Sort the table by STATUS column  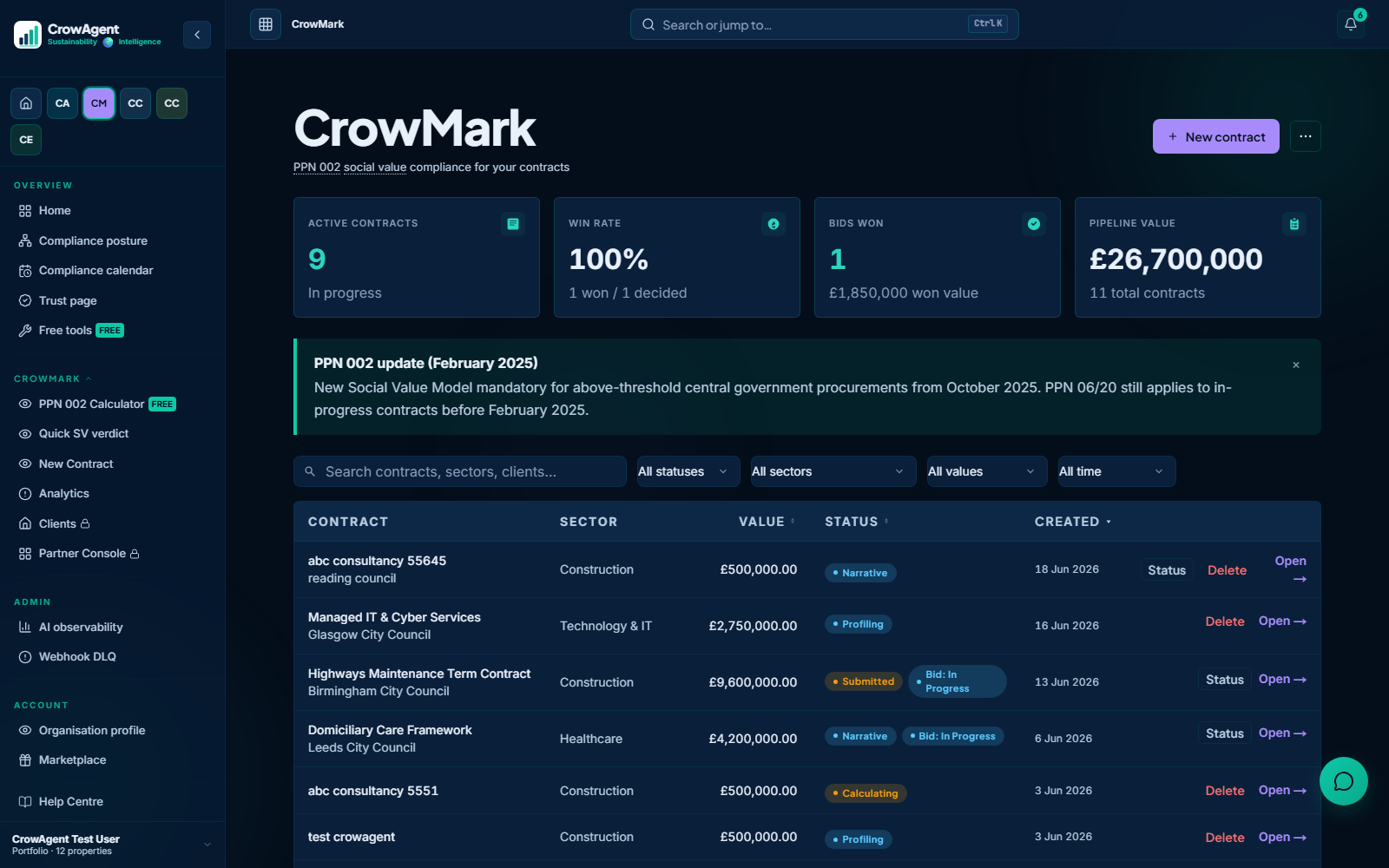click(x=857, y=522)
